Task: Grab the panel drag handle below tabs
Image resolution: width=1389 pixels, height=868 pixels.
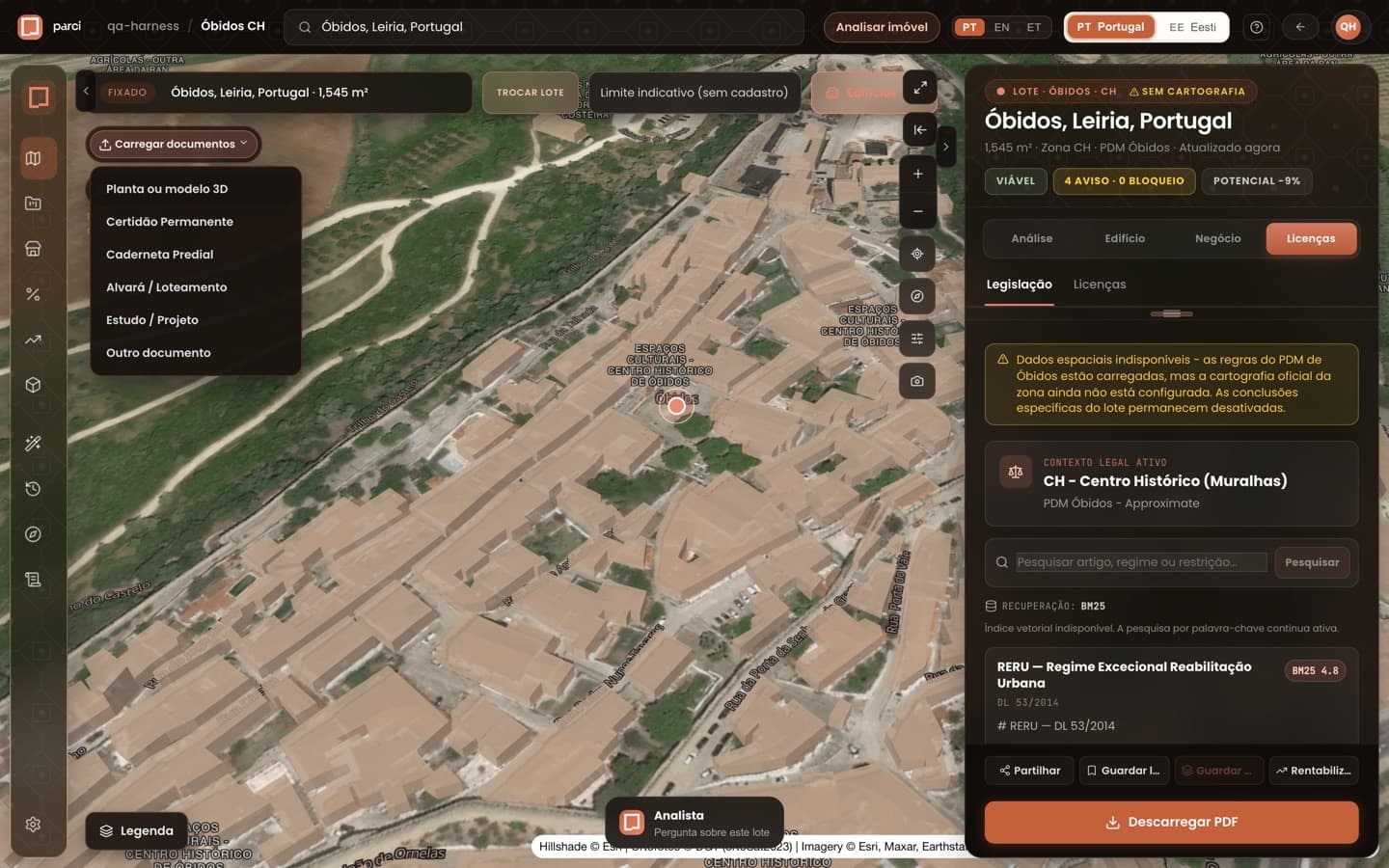Action: click(x=1171, y=313)
